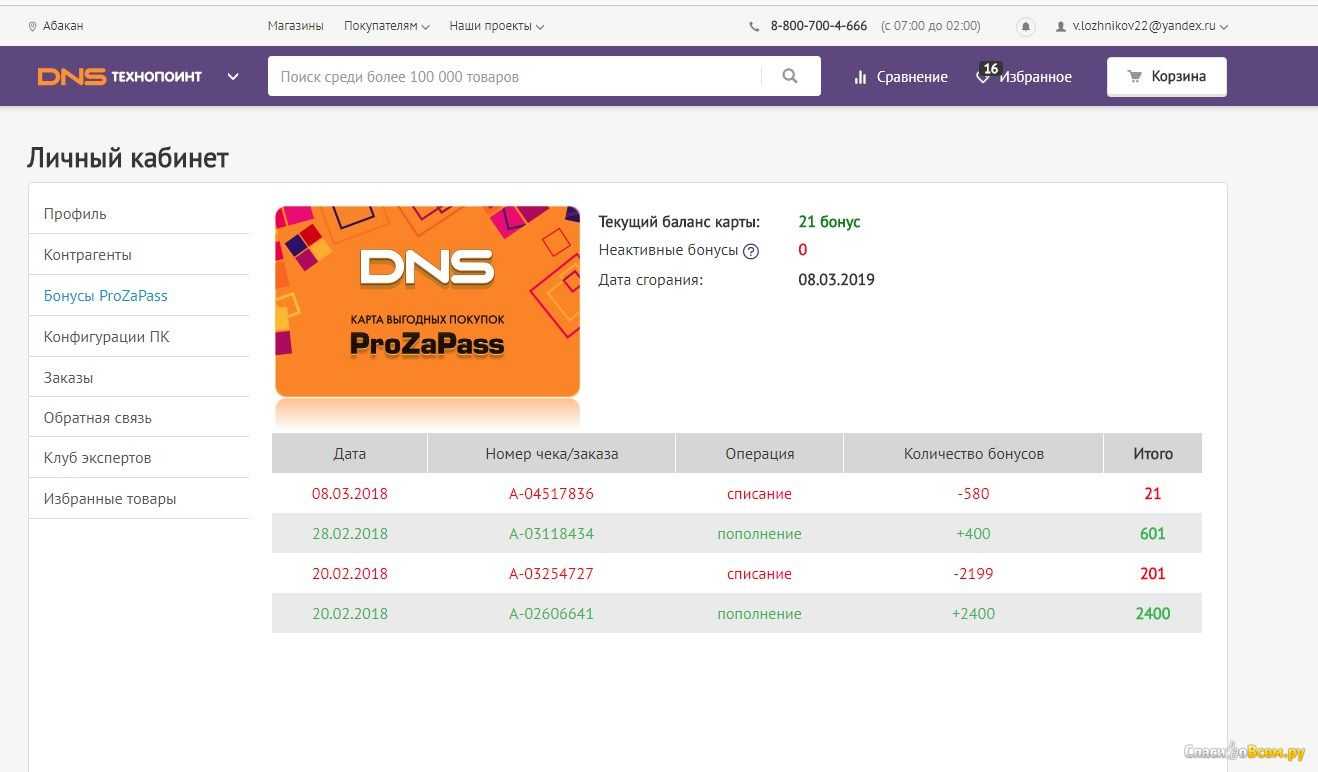The width and height of the screenshot is (1318, 772).
Task: Click the Операция column header
Action: pyautogui.click(x=759, y=453)
